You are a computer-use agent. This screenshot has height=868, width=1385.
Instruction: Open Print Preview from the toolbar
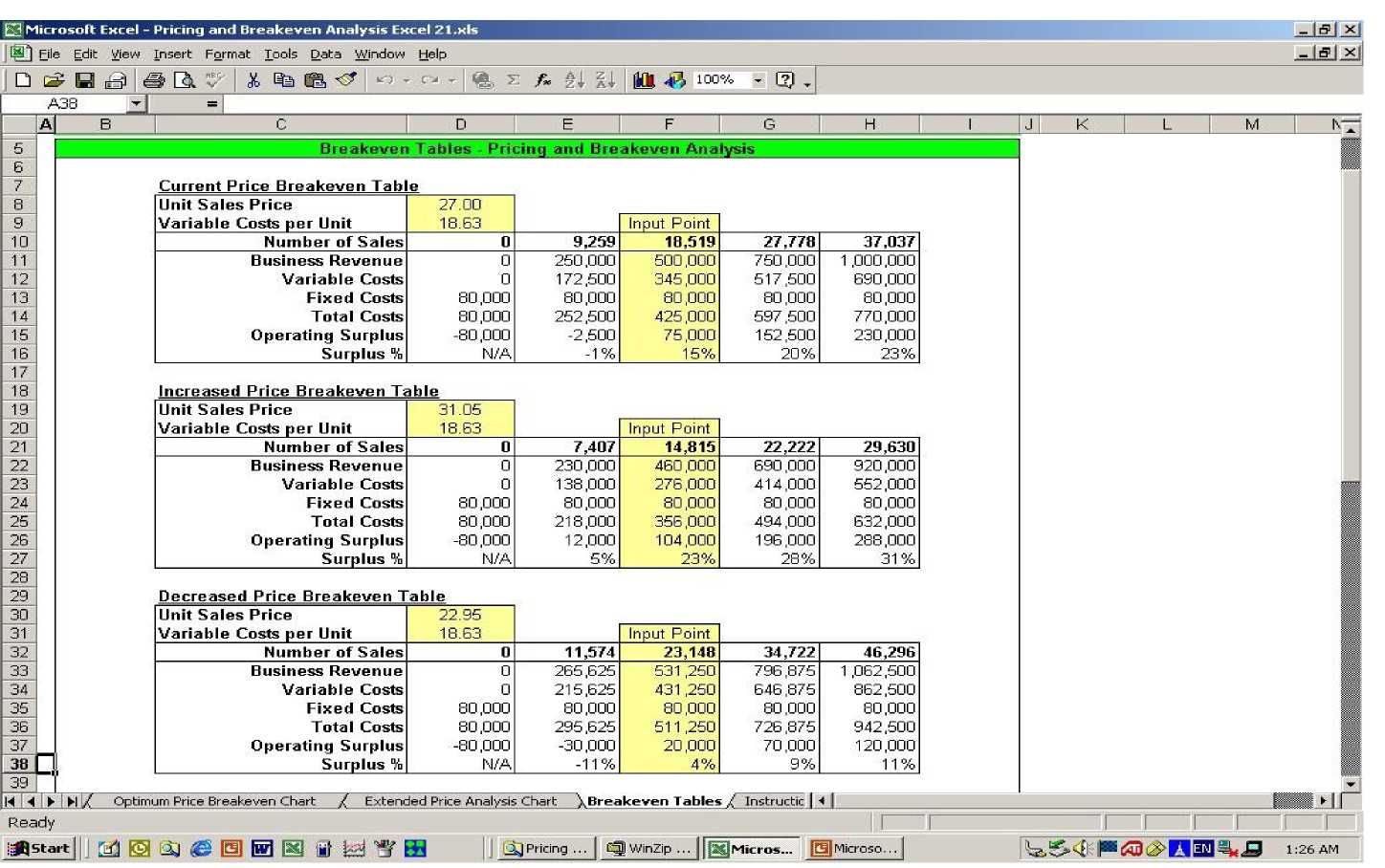185,80
